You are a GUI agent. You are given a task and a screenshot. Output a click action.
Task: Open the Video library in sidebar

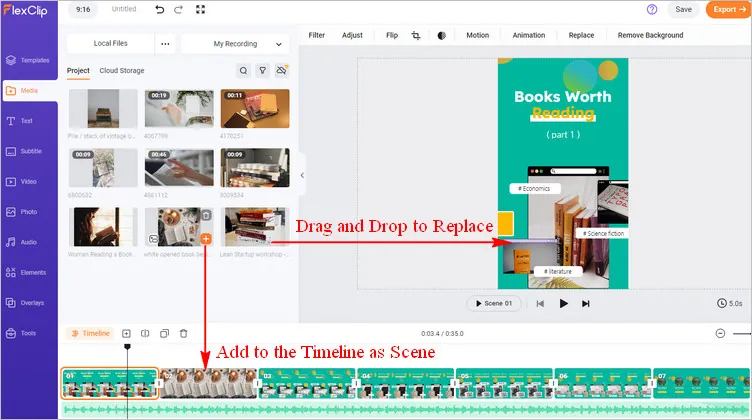(x=22, y=182)
